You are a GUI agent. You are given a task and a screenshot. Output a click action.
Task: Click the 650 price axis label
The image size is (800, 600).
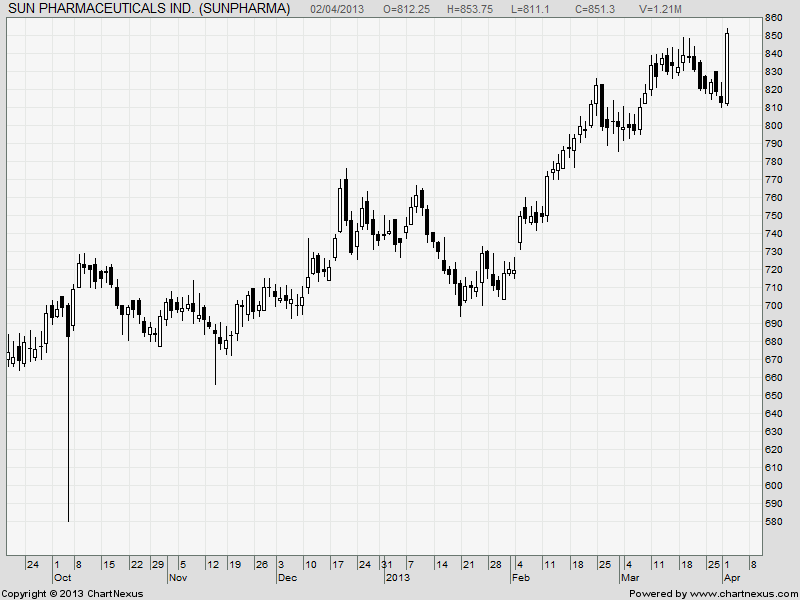pos(773,395)
